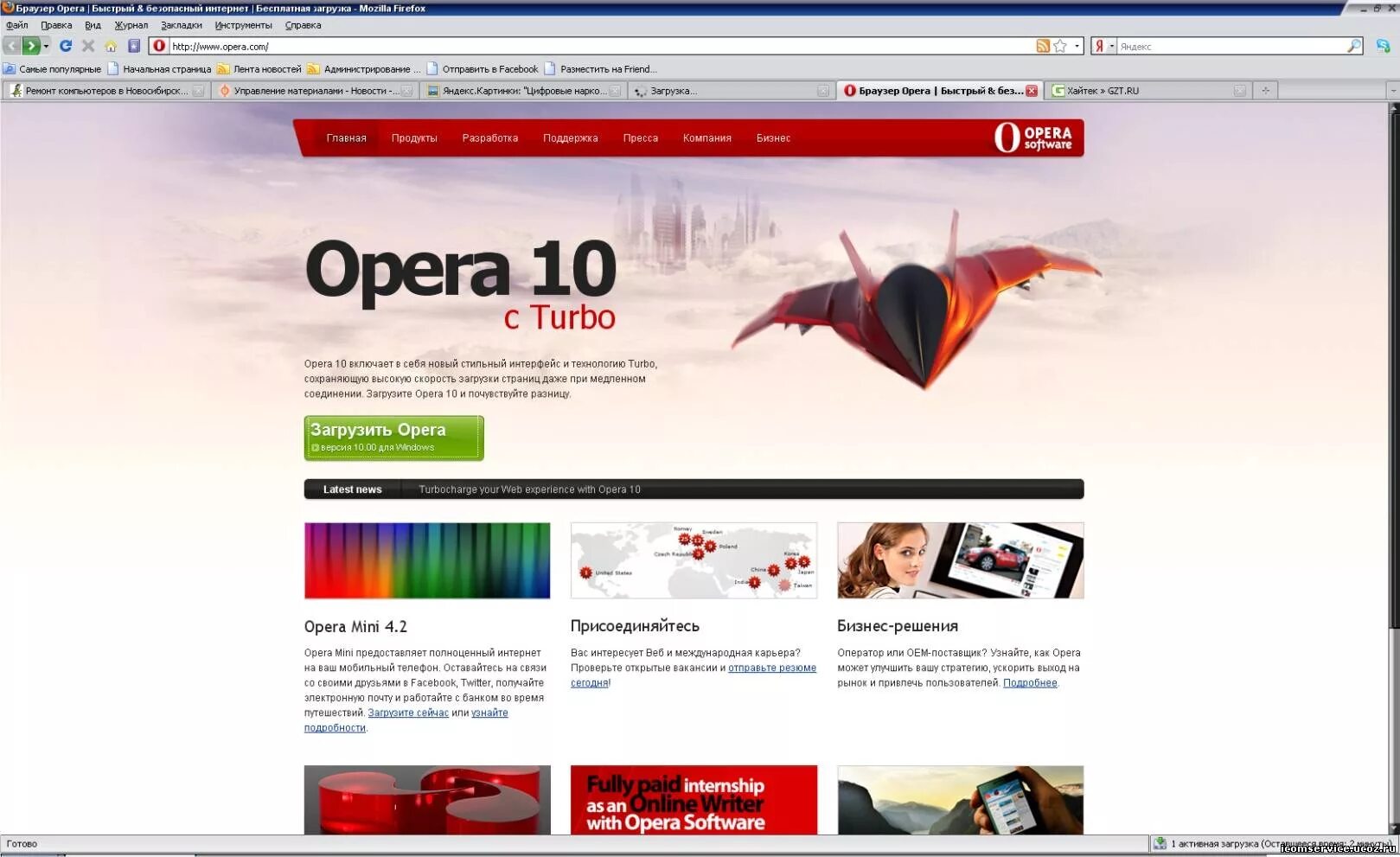Image resolution: width=1400 pixels, height=857 pixels.
Task: Click the world map Присоединяйтесь thumbnail
Action: 694,560
